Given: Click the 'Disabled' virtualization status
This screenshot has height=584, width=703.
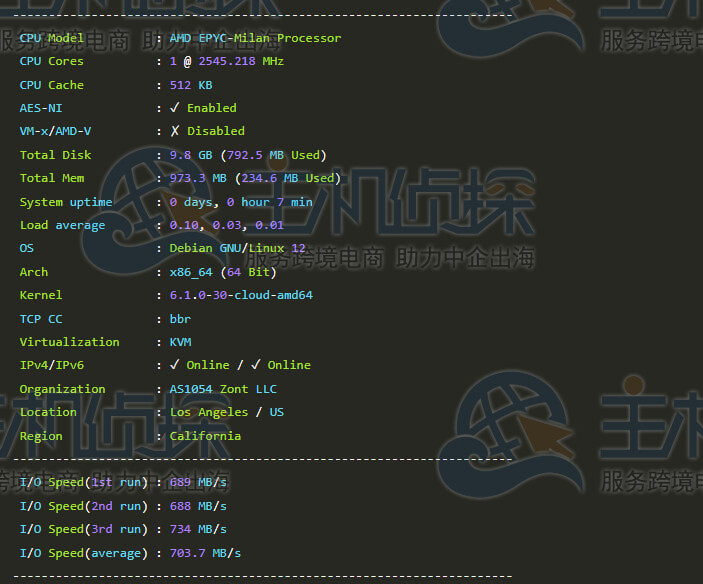Looking at the screenshot, I should [x=216, y=131].
